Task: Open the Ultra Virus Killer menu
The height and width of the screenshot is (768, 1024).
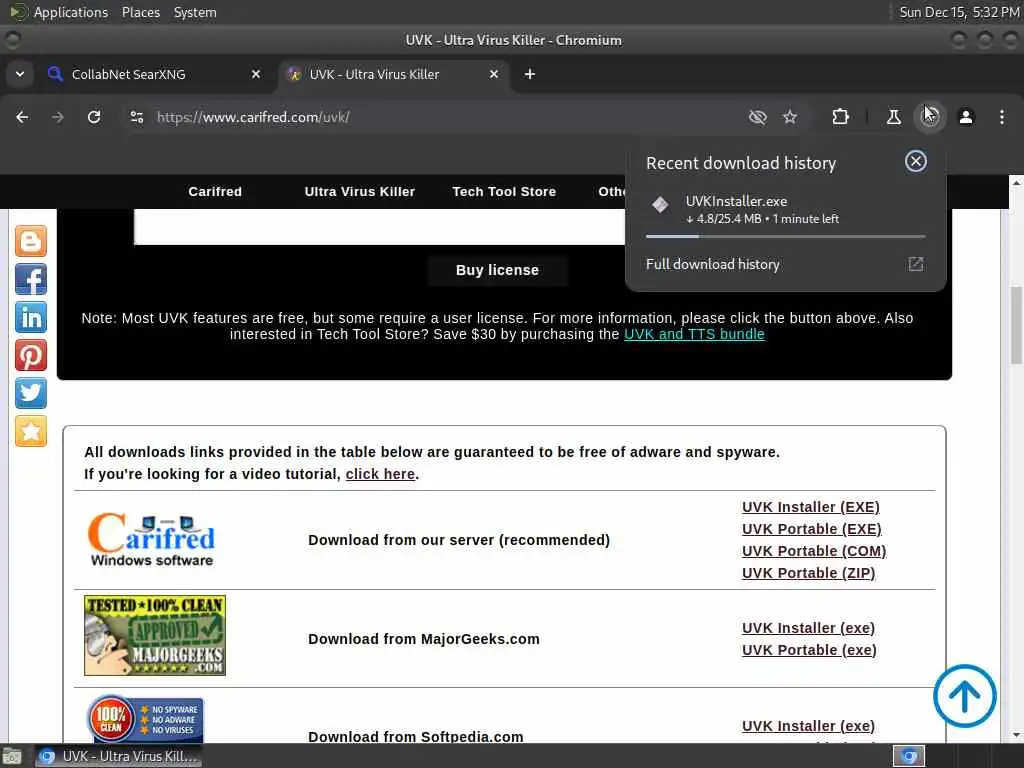Action: coord(359,191)
